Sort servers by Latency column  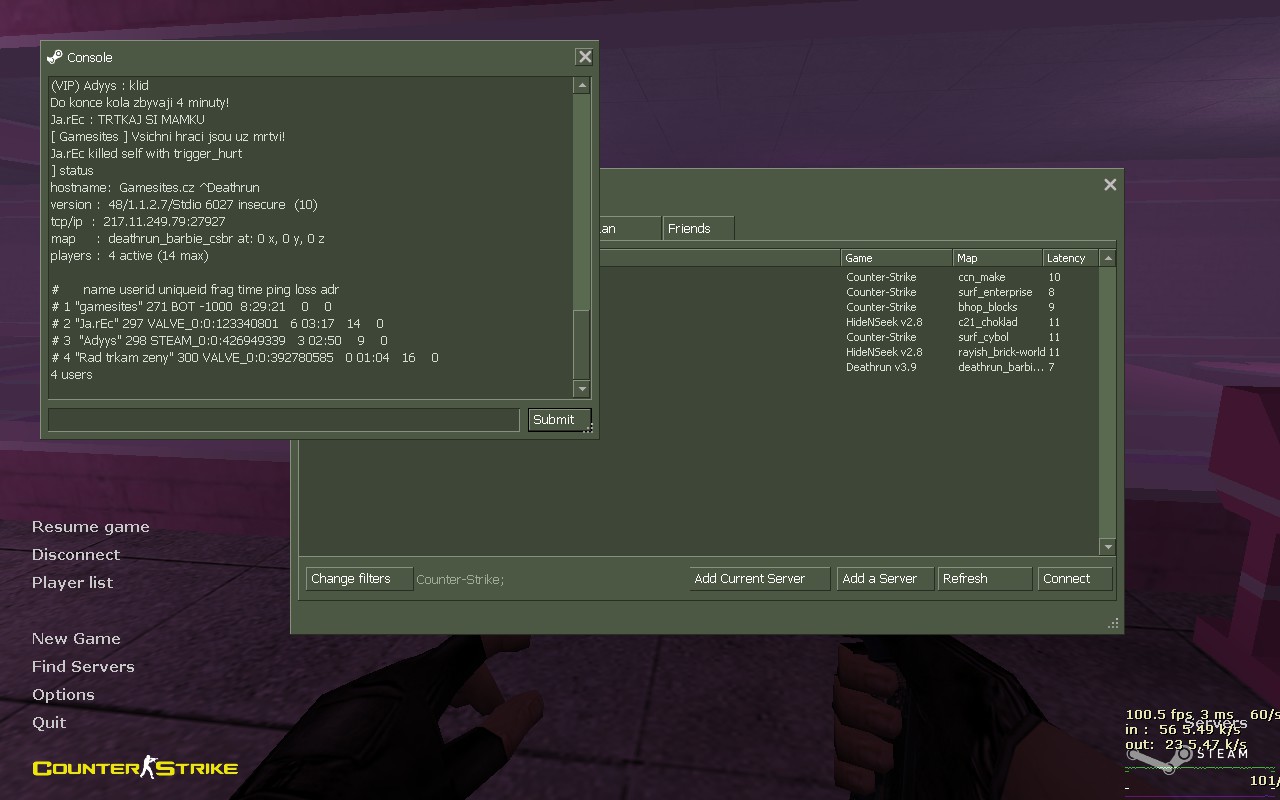coord(1071,258)
